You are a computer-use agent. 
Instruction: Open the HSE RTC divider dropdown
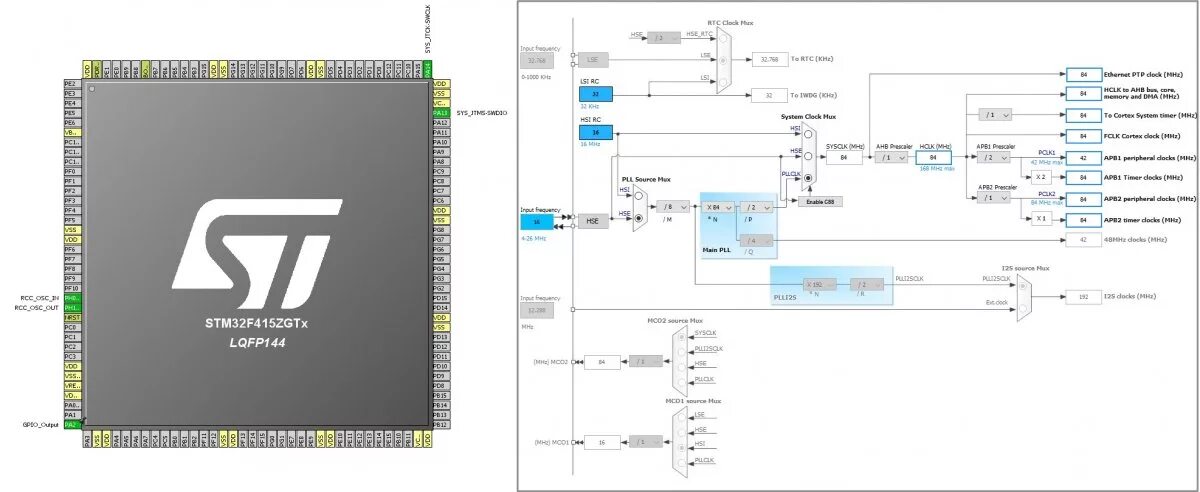point(664,37)
